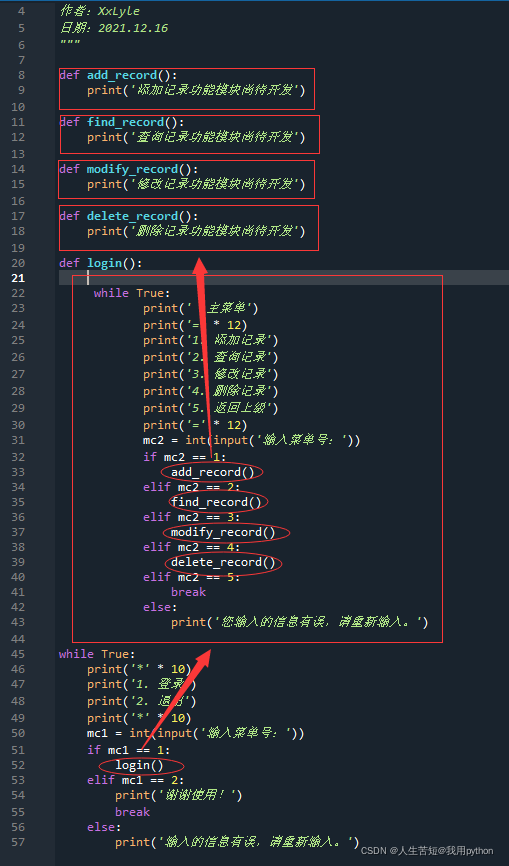This screenshot has height=866, width=509.
Task: Click the 'mc1 = int(input(...))' assignment
Action: click(195, 733)
